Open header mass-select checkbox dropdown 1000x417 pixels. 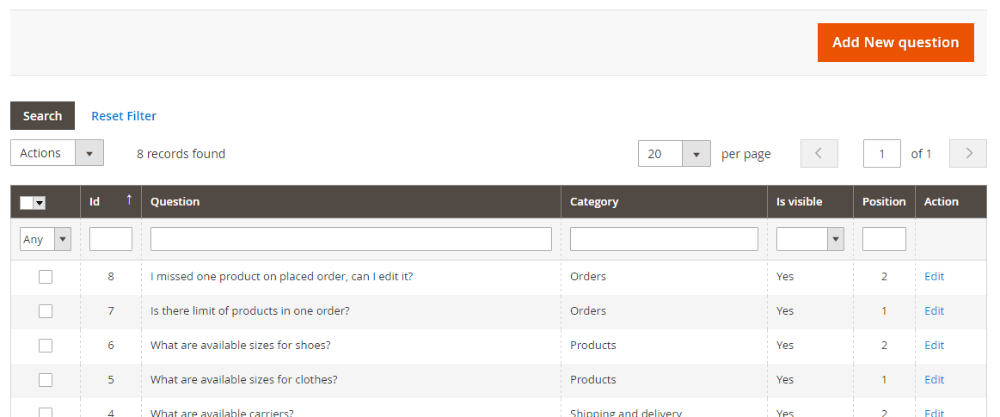(x=40, y=203)
